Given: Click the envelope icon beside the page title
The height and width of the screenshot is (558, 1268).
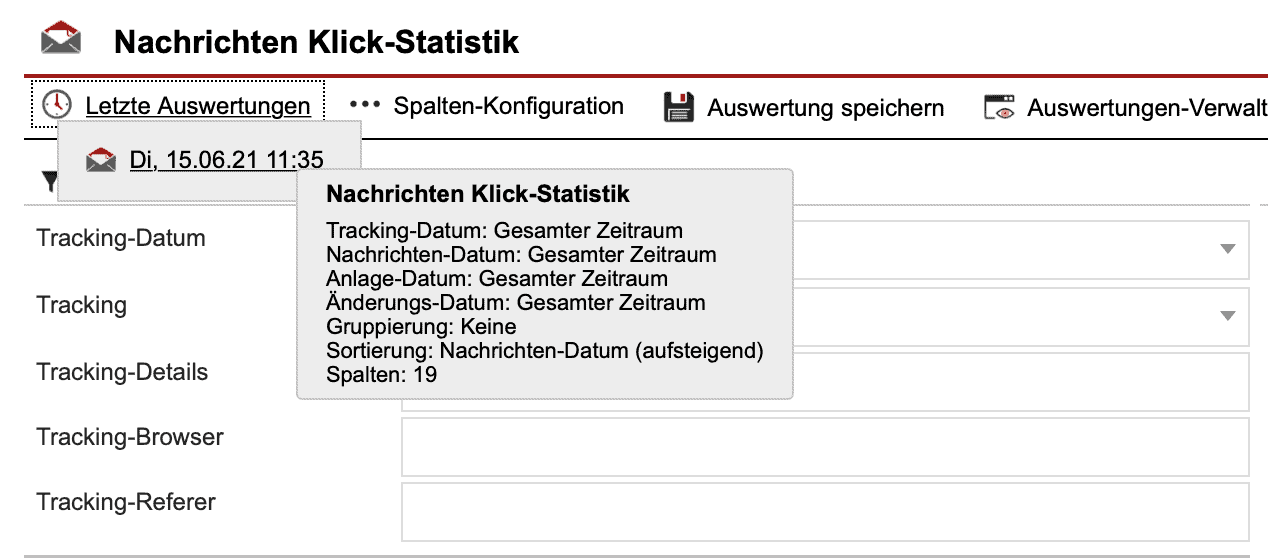Looking at the screenshot, I should click(x=60, y=40).
